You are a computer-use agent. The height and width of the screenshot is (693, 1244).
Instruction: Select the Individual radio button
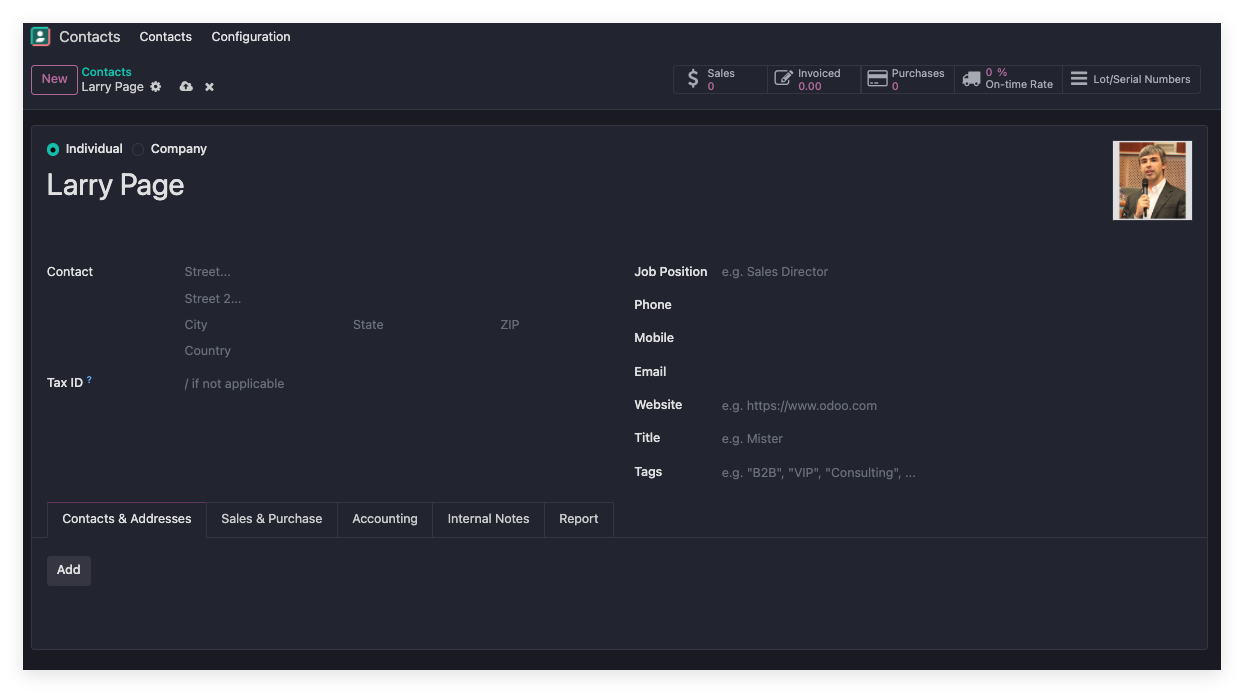click(x=53, y=149)
